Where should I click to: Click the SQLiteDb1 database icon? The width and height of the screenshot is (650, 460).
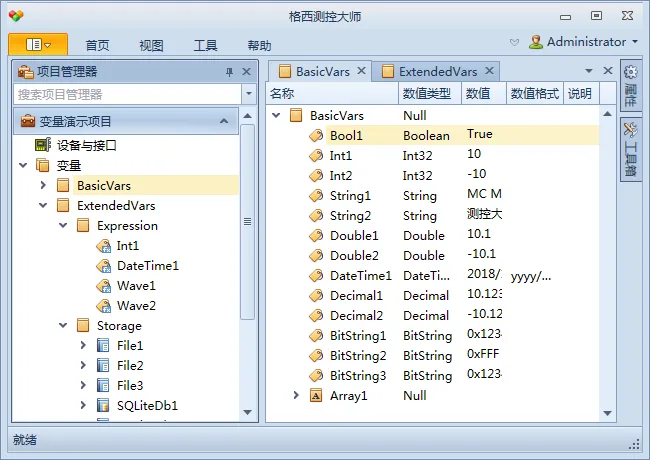pos(103,405)
